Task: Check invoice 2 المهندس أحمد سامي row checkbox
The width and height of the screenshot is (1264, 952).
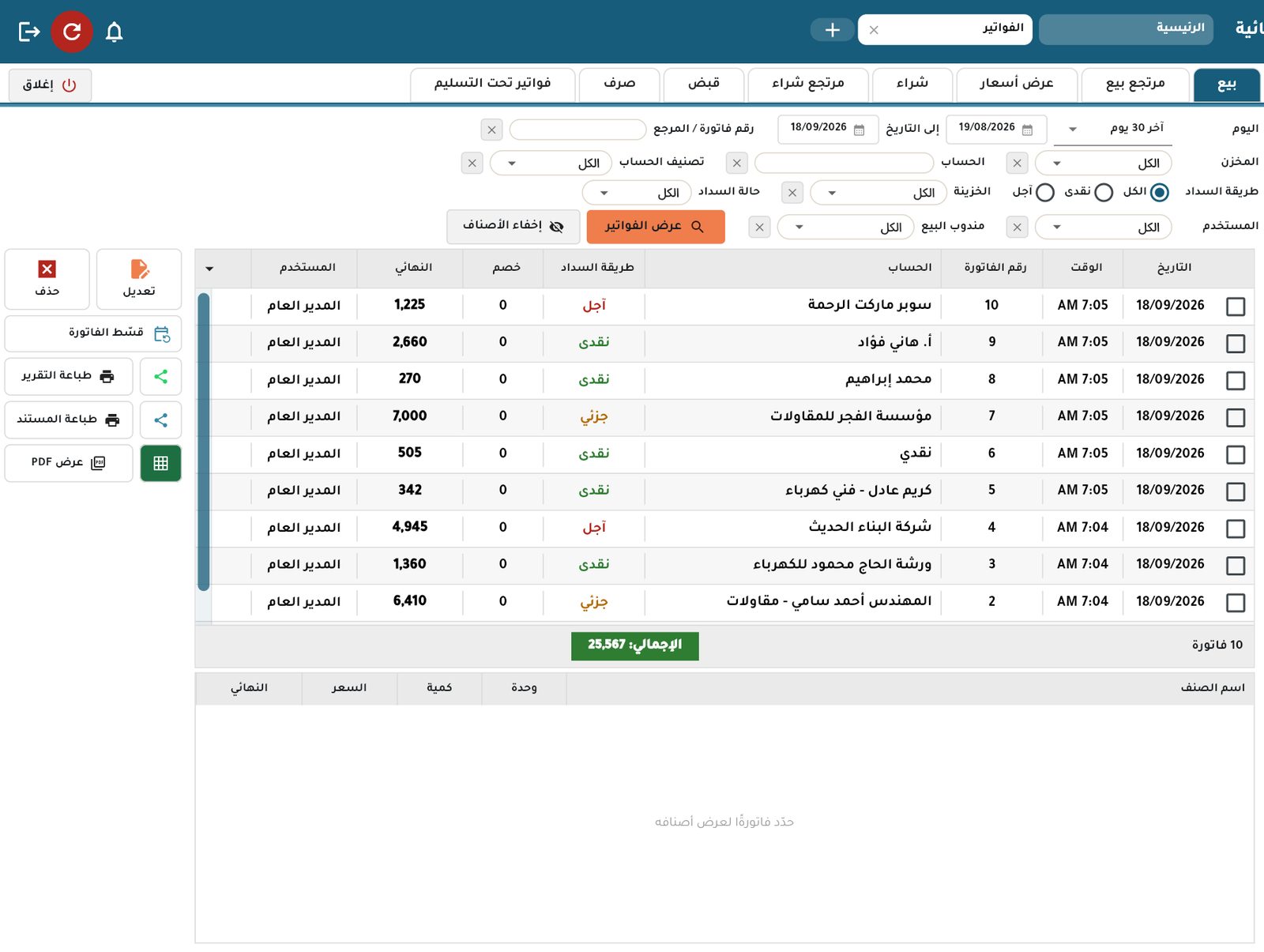Action: click(x=1236, y=603)
